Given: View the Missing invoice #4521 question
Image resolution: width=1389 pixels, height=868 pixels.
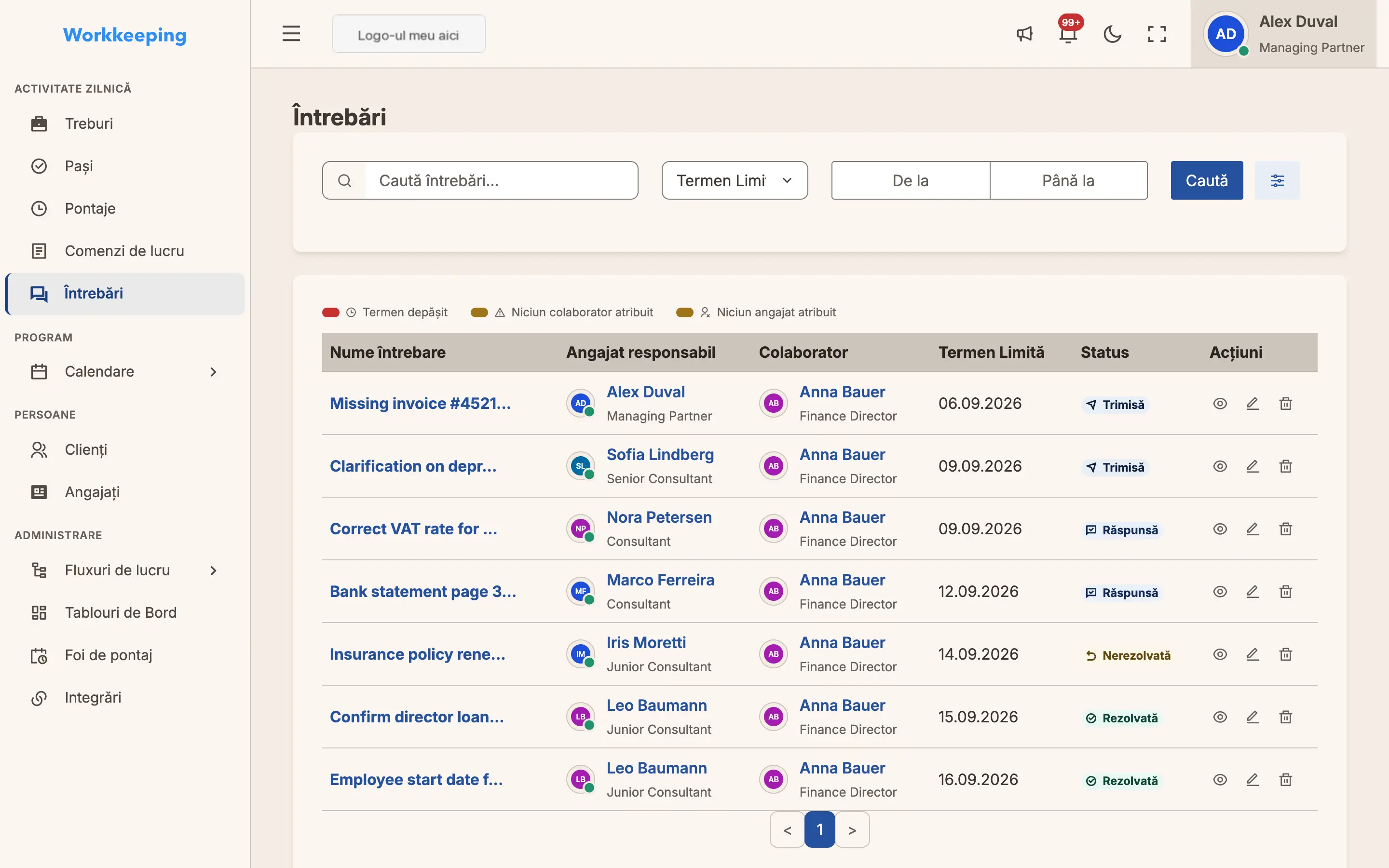Looking at the screenshot, I should 1220,404.
